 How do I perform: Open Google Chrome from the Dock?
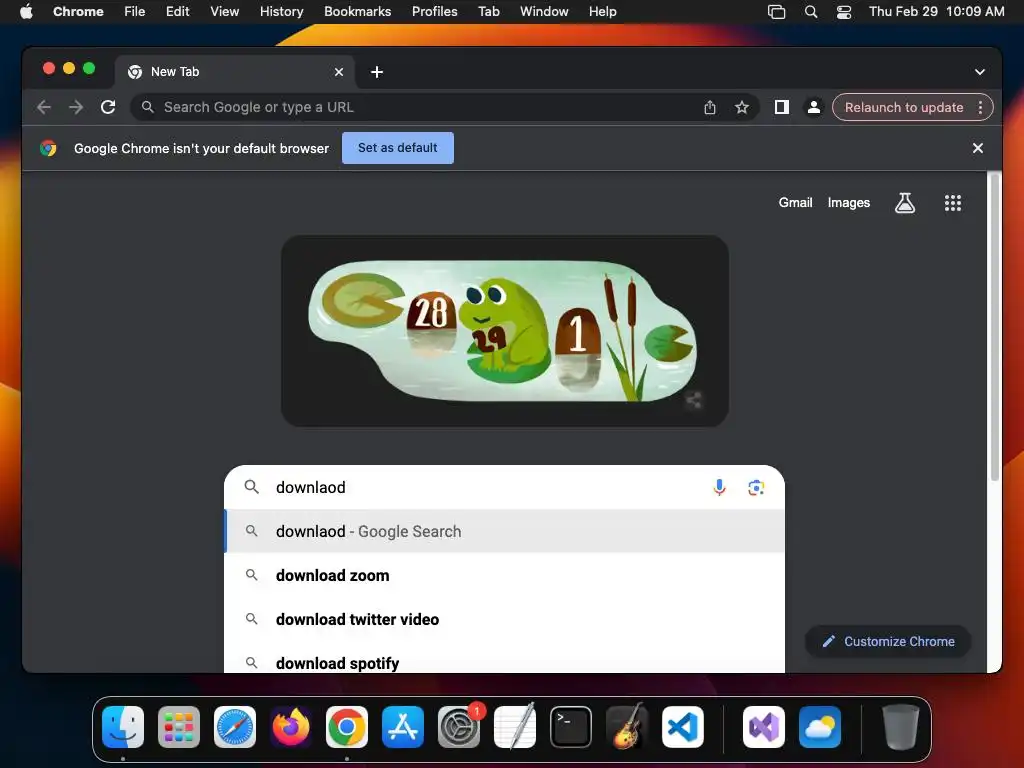point(347,727)
